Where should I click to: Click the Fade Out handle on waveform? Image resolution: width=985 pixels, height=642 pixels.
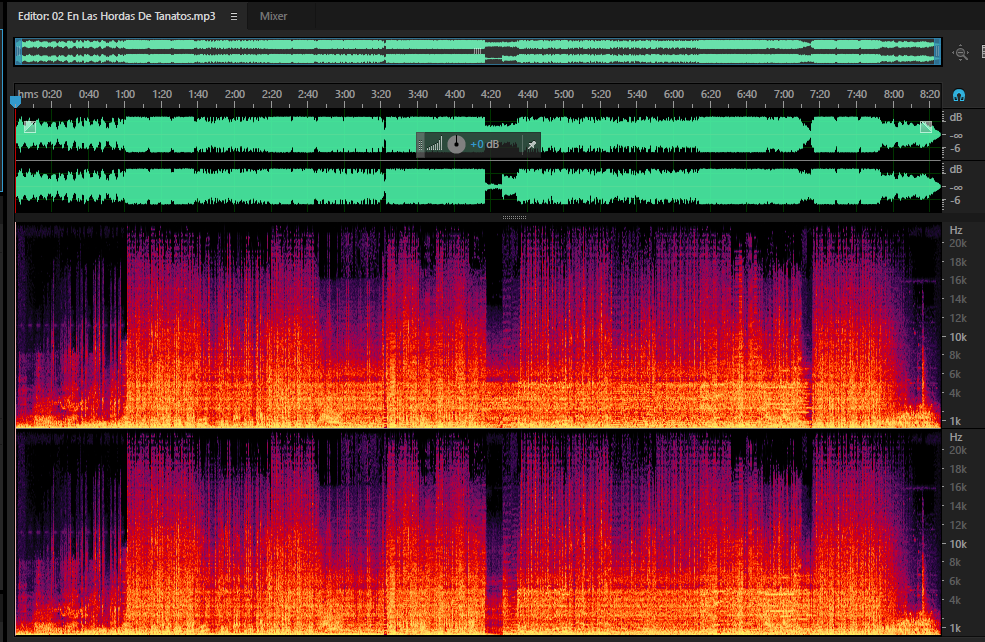[x=926, y=126]
